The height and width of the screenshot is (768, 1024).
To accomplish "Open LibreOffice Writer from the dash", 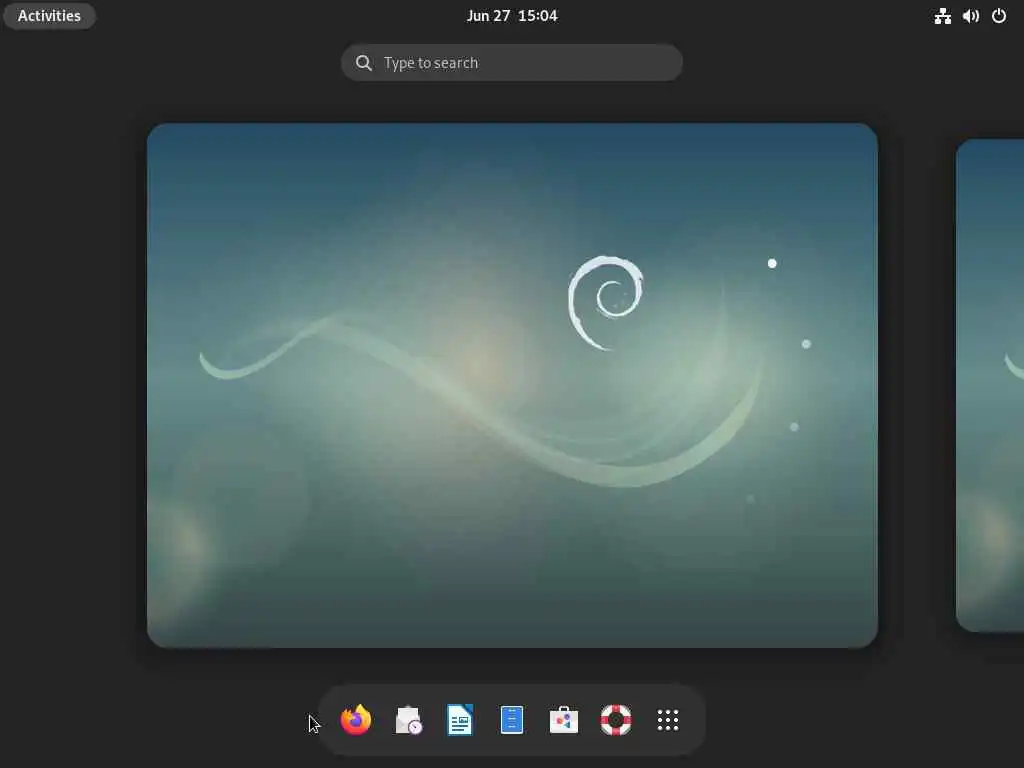I will point(460,720).
